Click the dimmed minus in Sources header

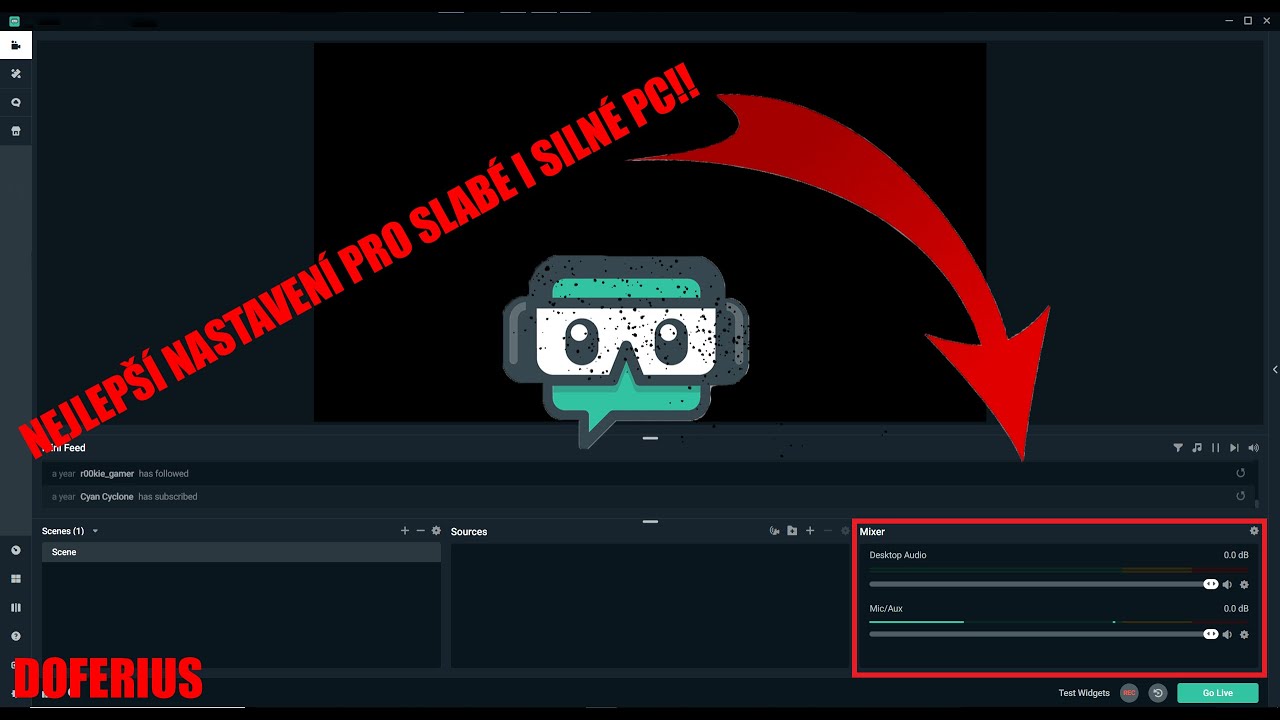tap(827, 531)
